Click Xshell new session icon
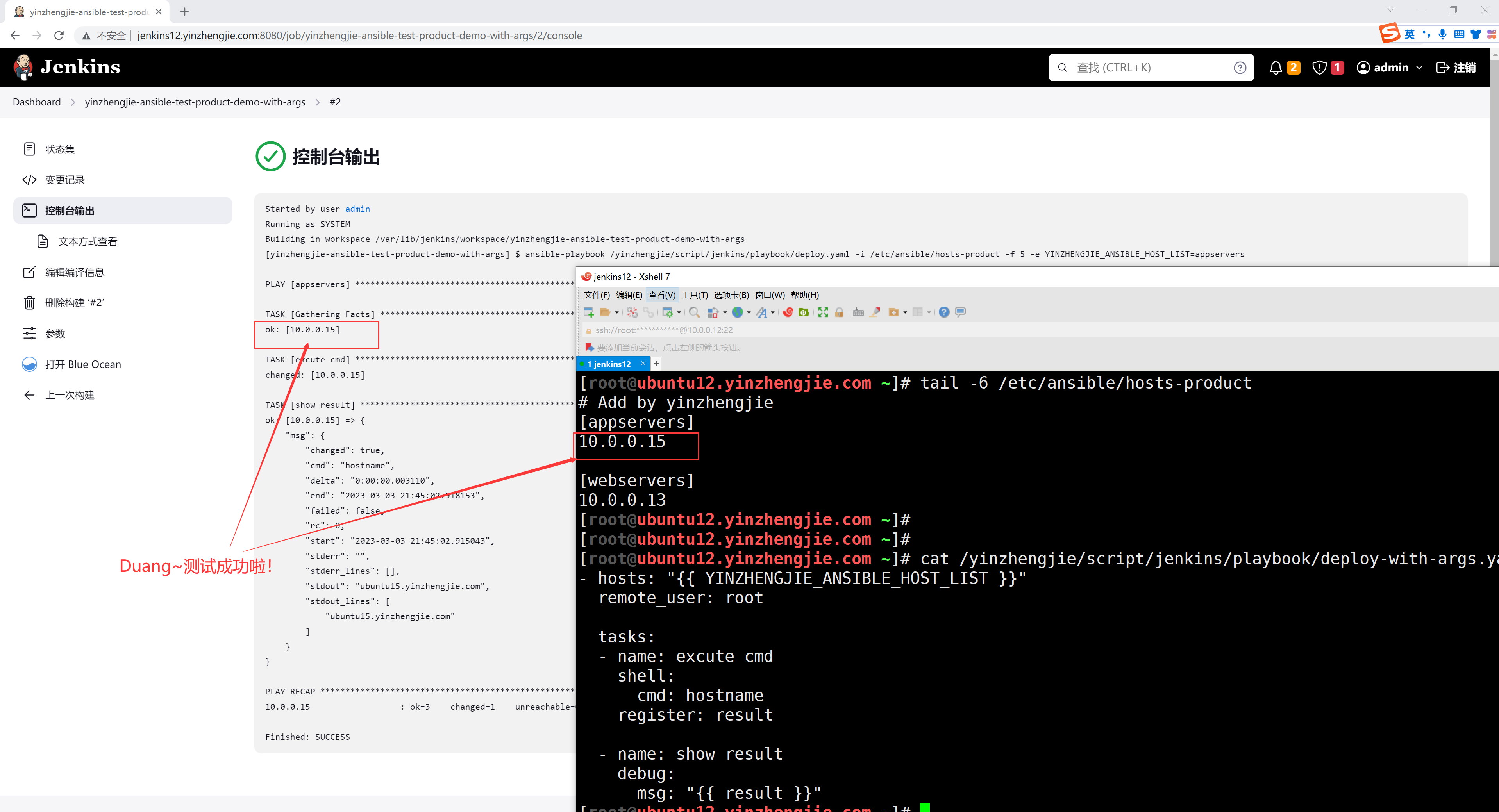The width and height of the screenshot is (1499, 812). 588,312
